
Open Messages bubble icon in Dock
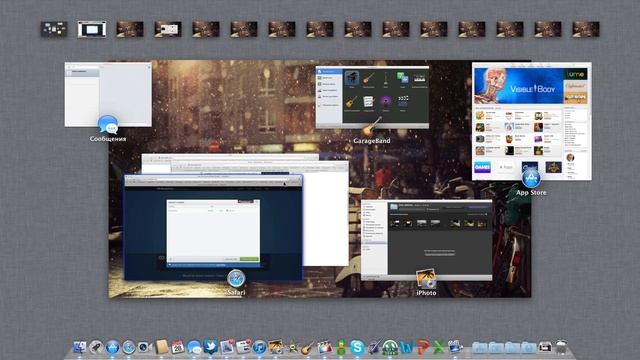click(x=194, y=347)
